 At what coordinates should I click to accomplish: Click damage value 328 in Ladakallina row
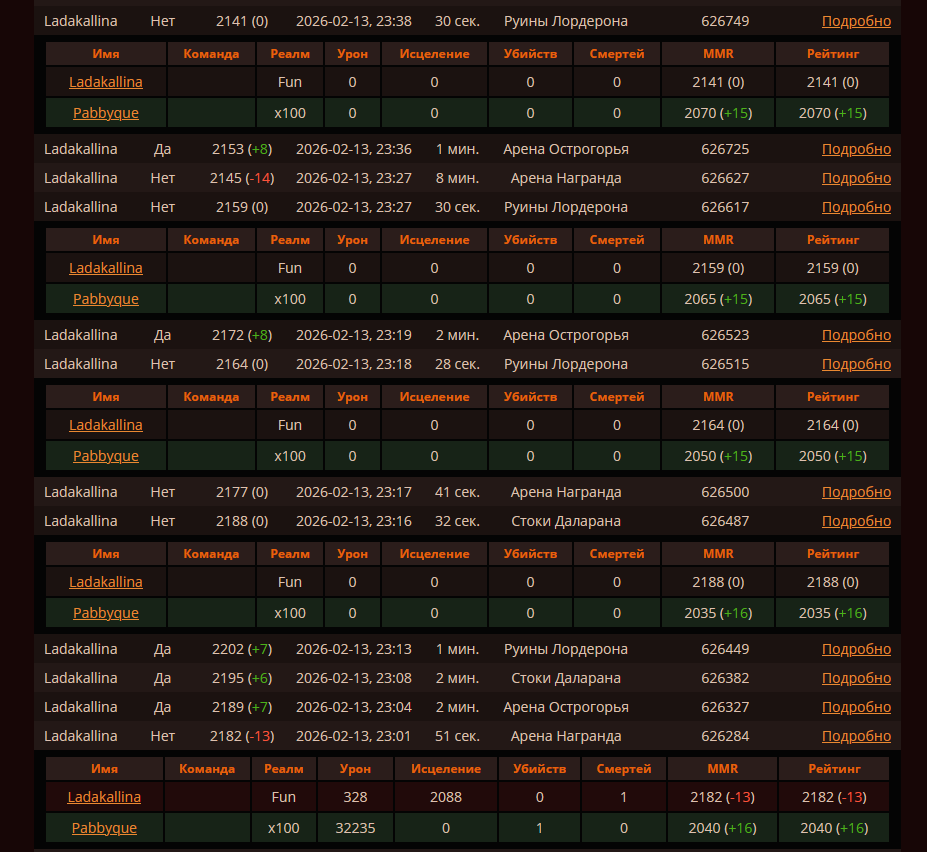pos(355,797)
